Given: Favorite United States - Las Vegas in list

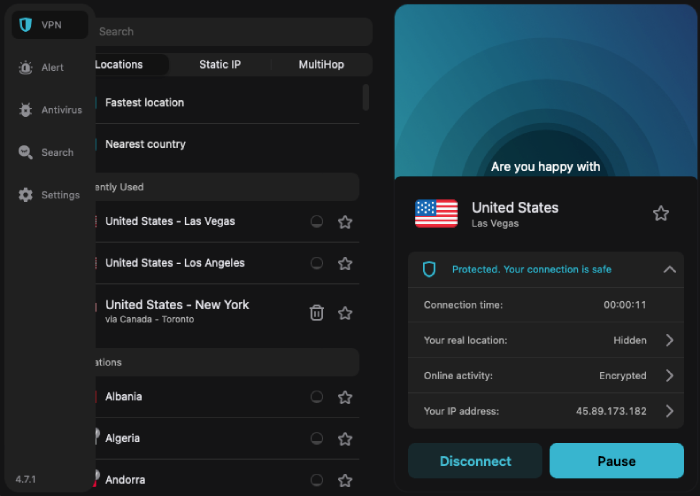Looking at the screenshot, I should 345,222.
